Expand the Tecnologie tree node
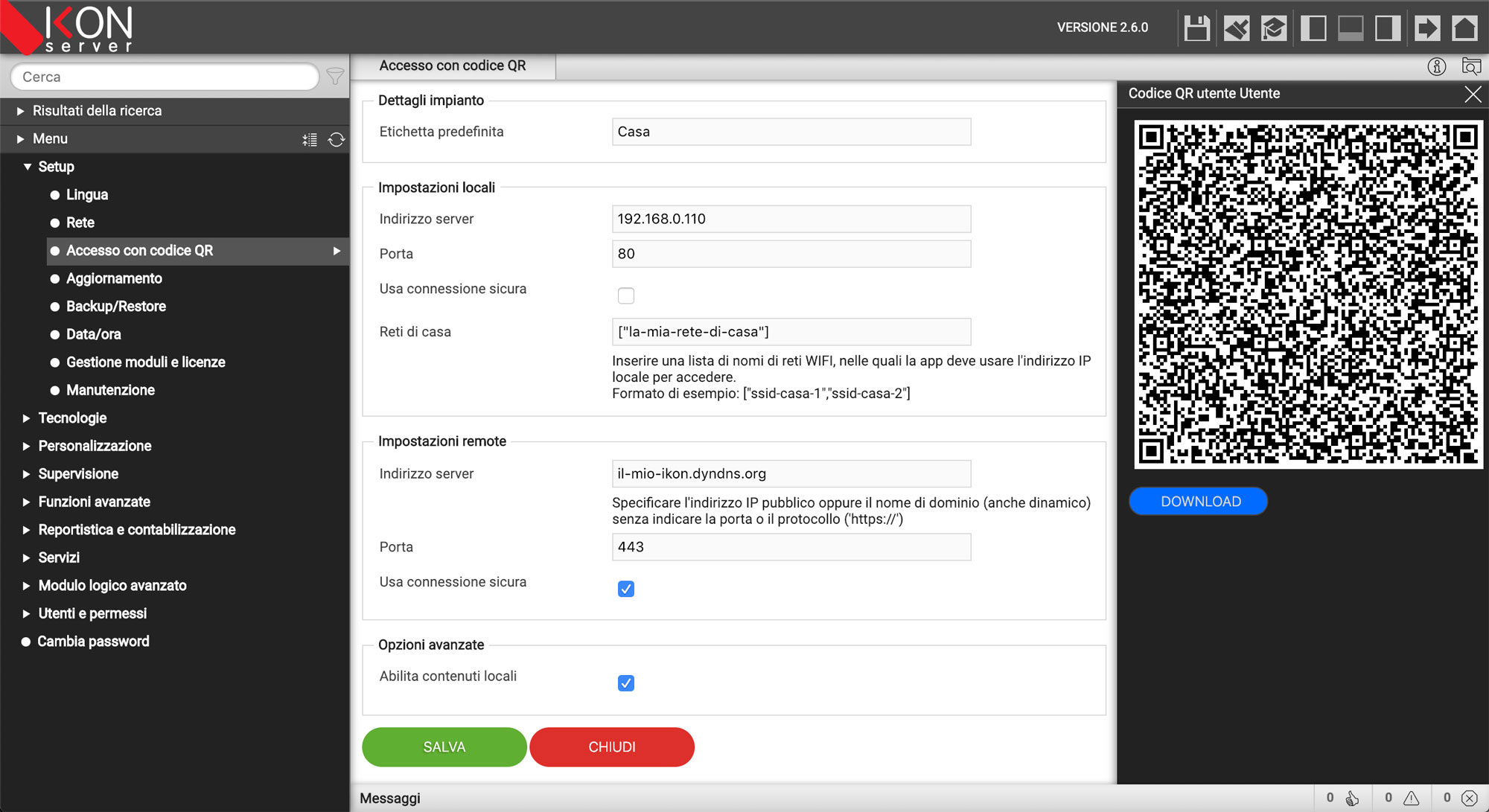Image resolution: width=1489 pixels, height=812 pixels. 26,418
